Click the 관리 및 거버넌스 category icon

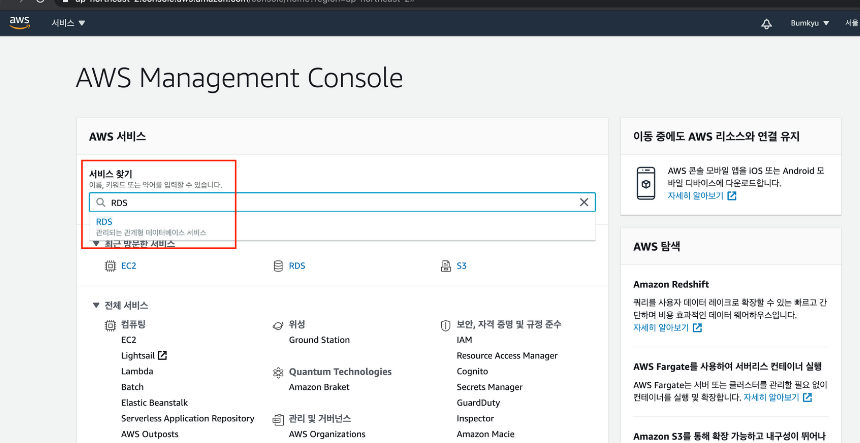tap(278, 419)
